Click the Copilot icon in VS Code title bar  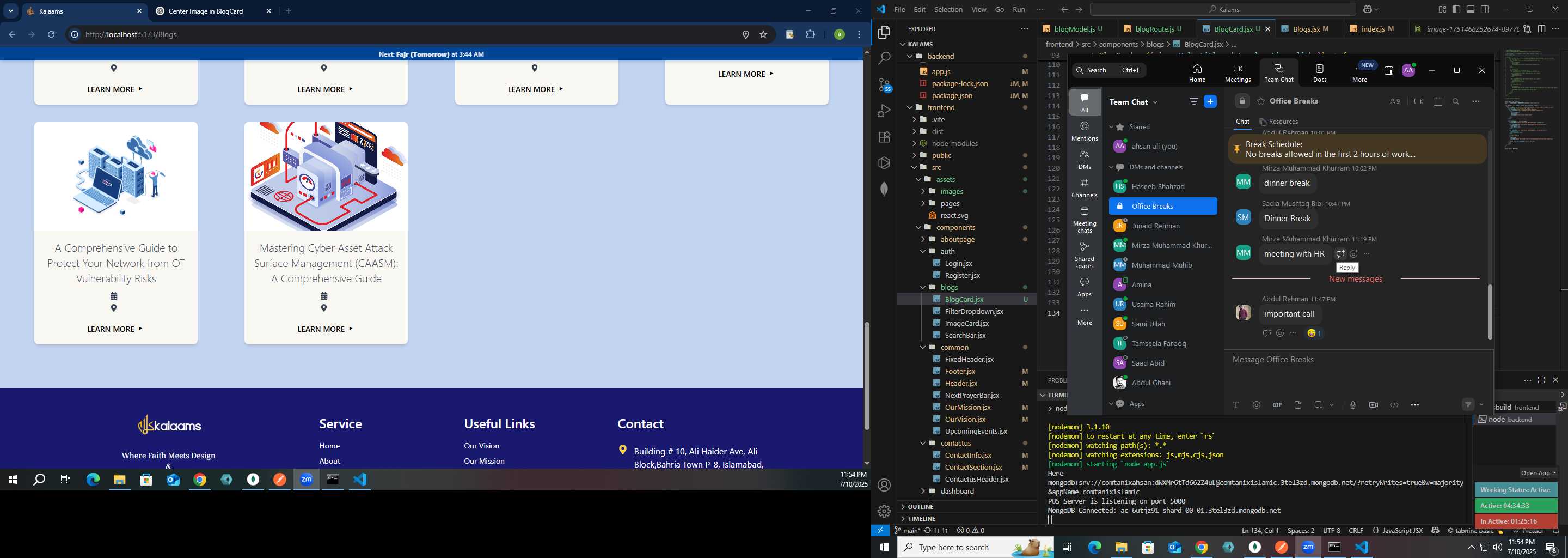point(1367,9)
